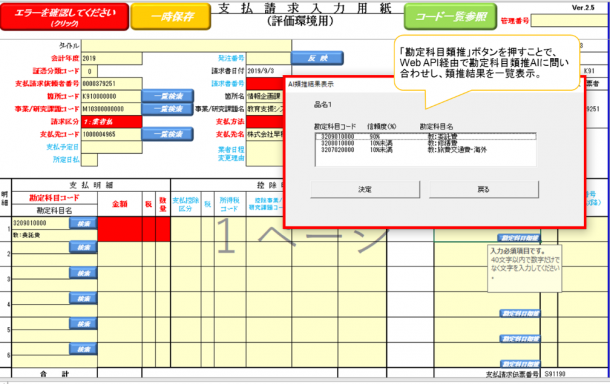Click 戻る in the AI類推結果 dialog

click(x=484, y=189)
